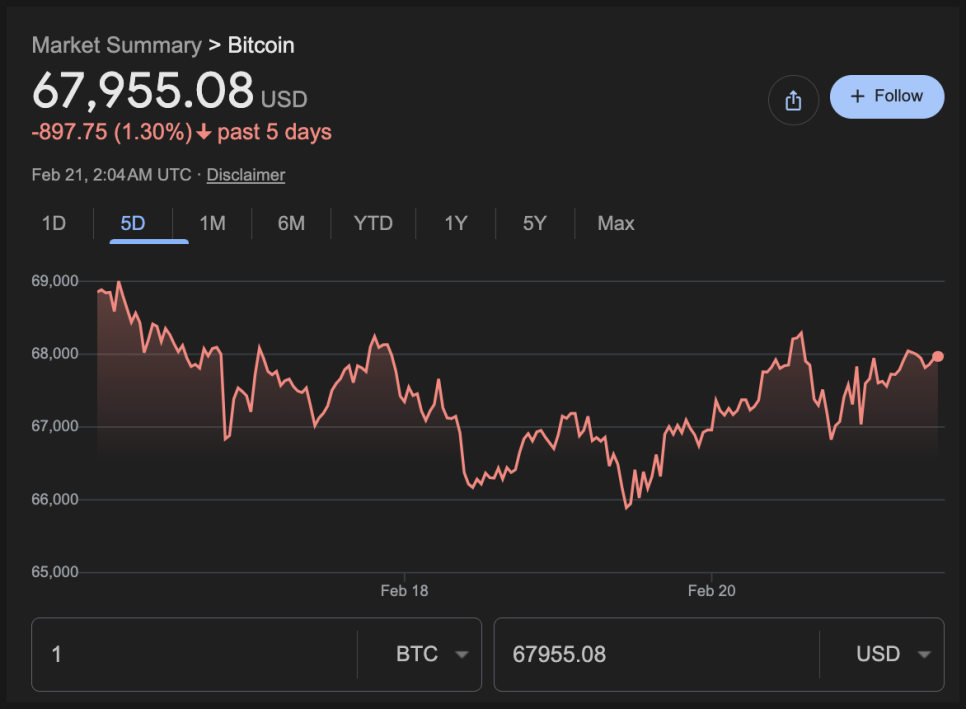View the 1Y price history

point(456,224)
